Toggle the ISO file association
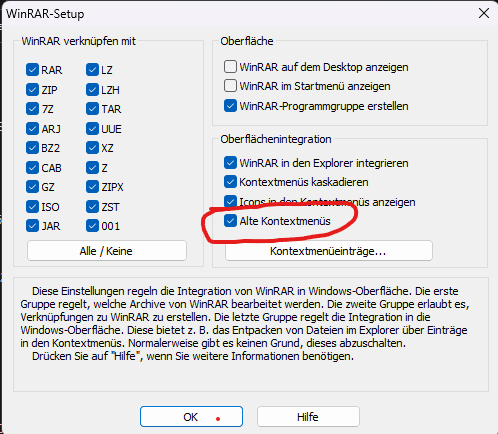The image size is (498, 434). pyautogui.click(x=32, y=207)
